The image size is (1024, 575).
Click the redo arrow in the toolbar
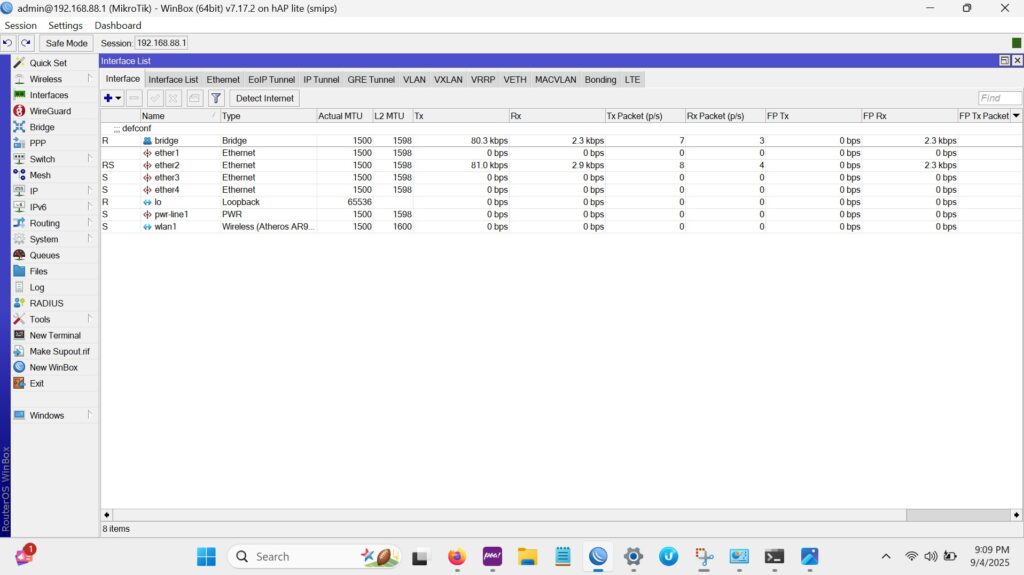pos(25,43)
